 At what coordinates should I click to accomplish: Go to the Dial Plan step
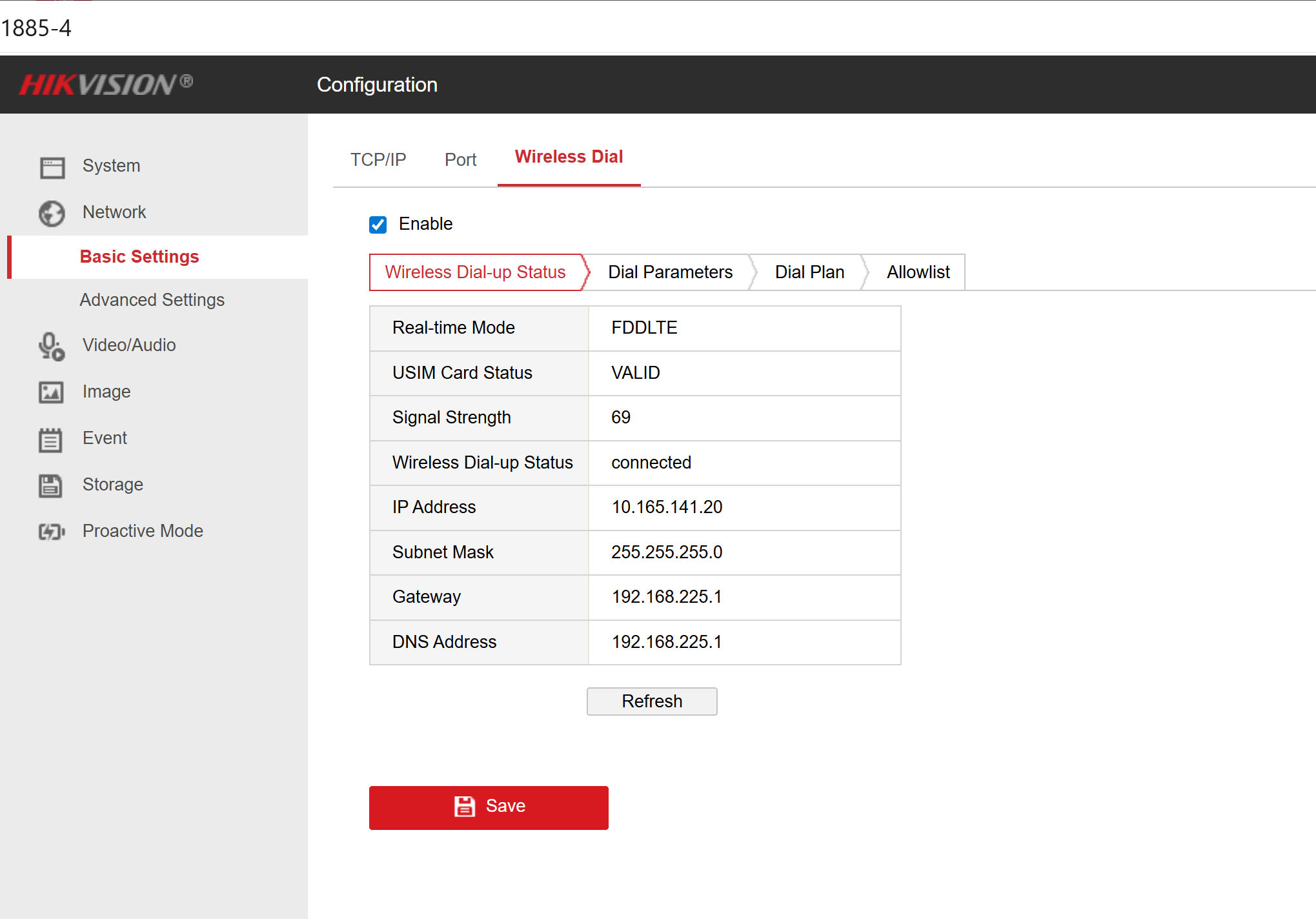pos(809,272)
